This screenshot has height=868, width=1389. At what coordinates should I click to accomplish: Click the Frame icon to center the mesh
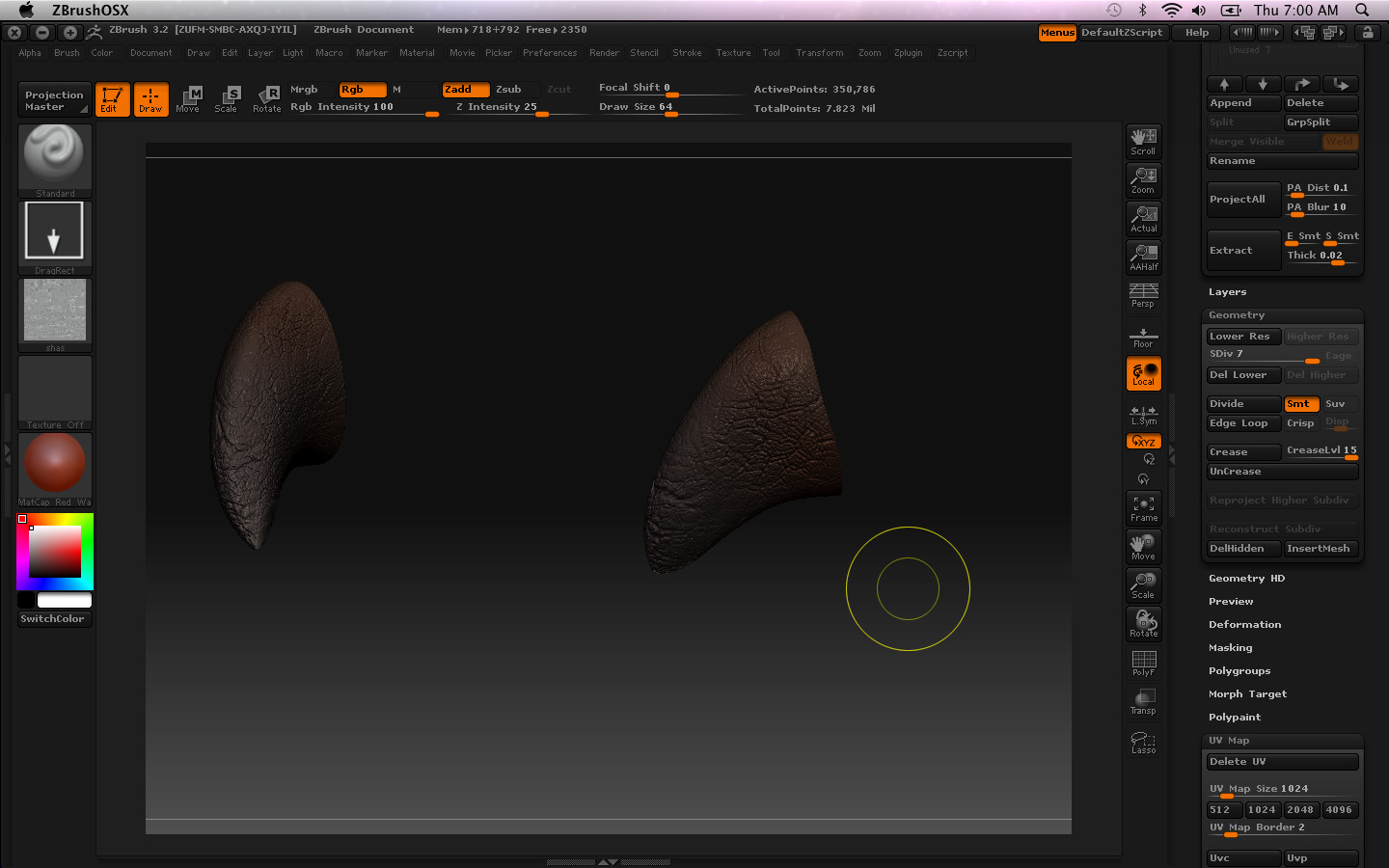click(x=1143, y=508)
